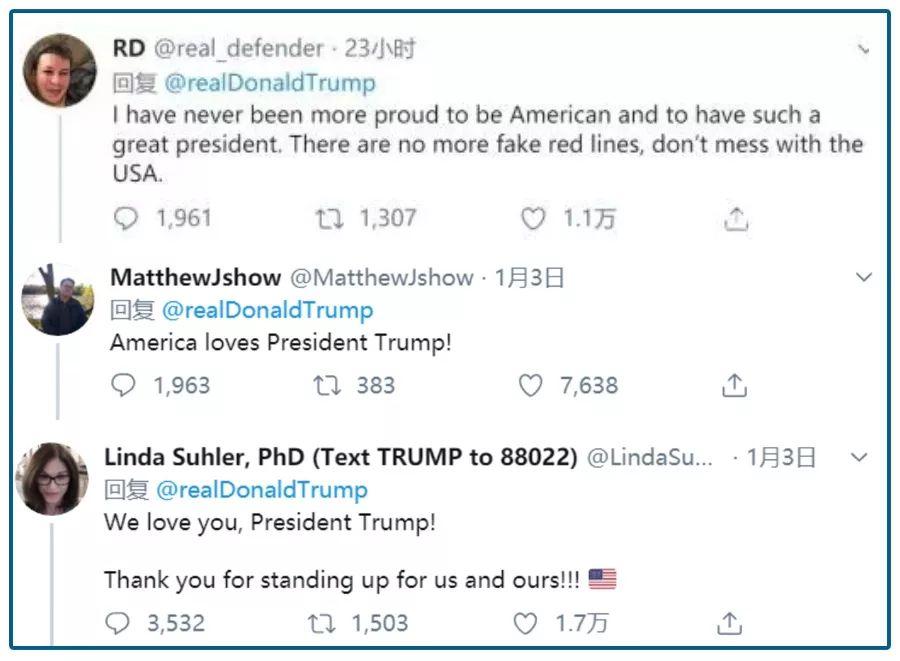Open Linda Suhler's avatar photo
Viewport: 900px width, 661px height.
click(x=52, y=478)
